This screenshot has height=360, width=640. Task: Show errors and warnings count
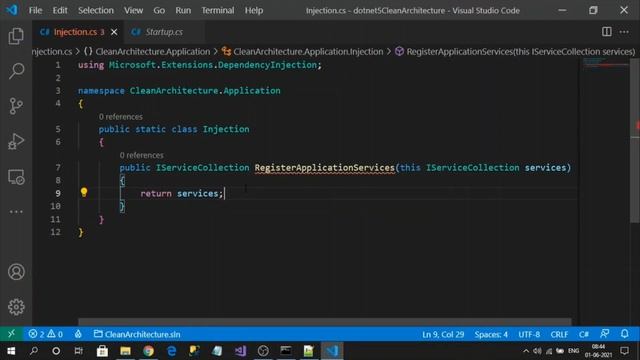pyautogui.click(x=46, y=334)
